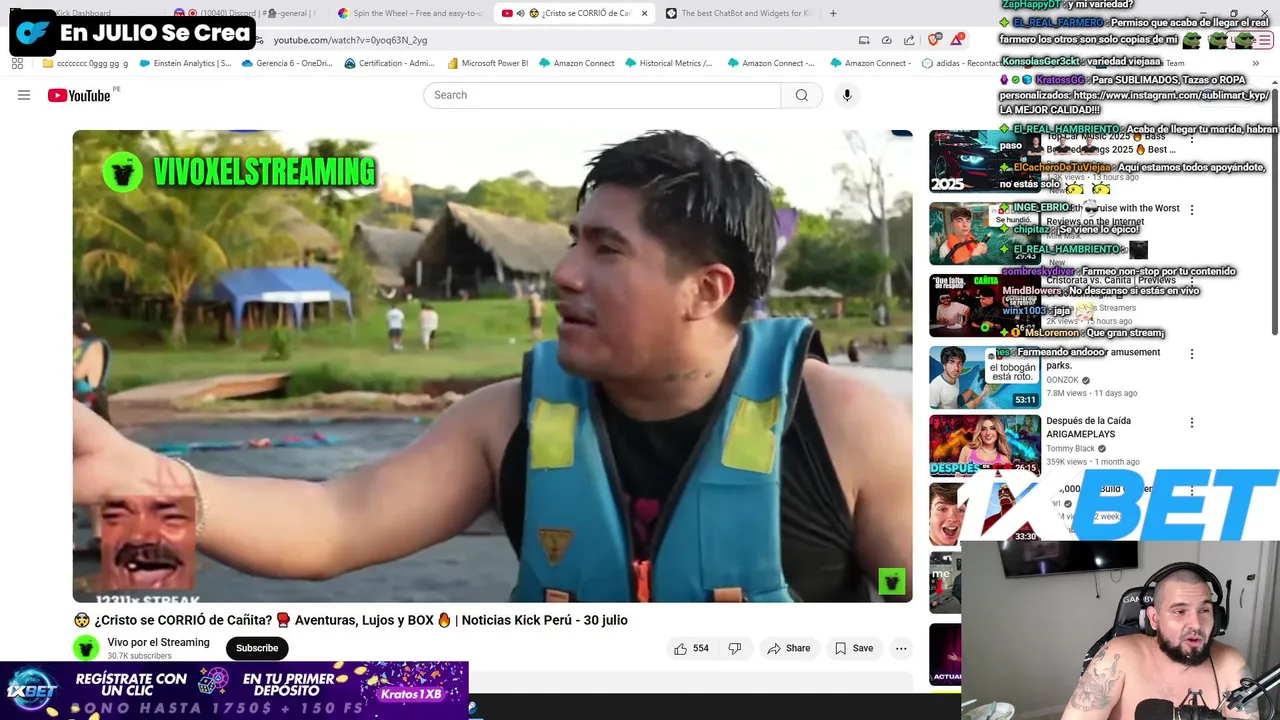The width and height of the screenshot is (1280, 720).
Task: Click the video player to pause playback
Action: click(x=492, y=366)
